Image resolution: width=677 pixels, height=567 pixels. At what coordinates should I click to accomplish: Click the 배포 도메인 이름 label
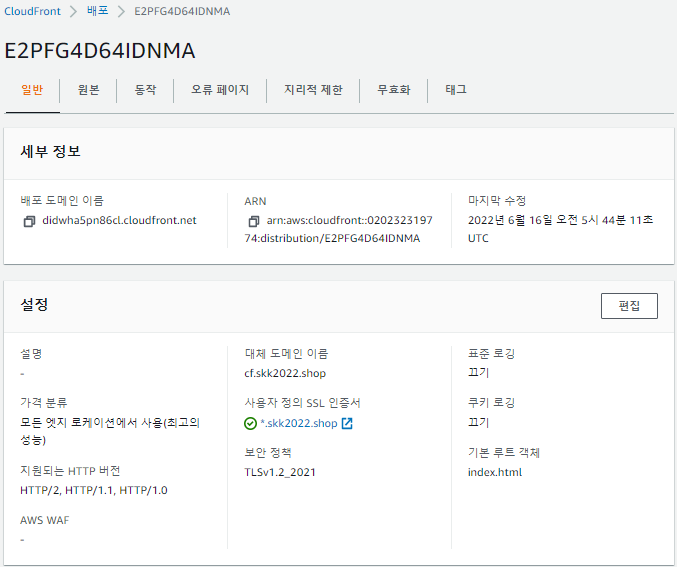click(x=62, y=201)
